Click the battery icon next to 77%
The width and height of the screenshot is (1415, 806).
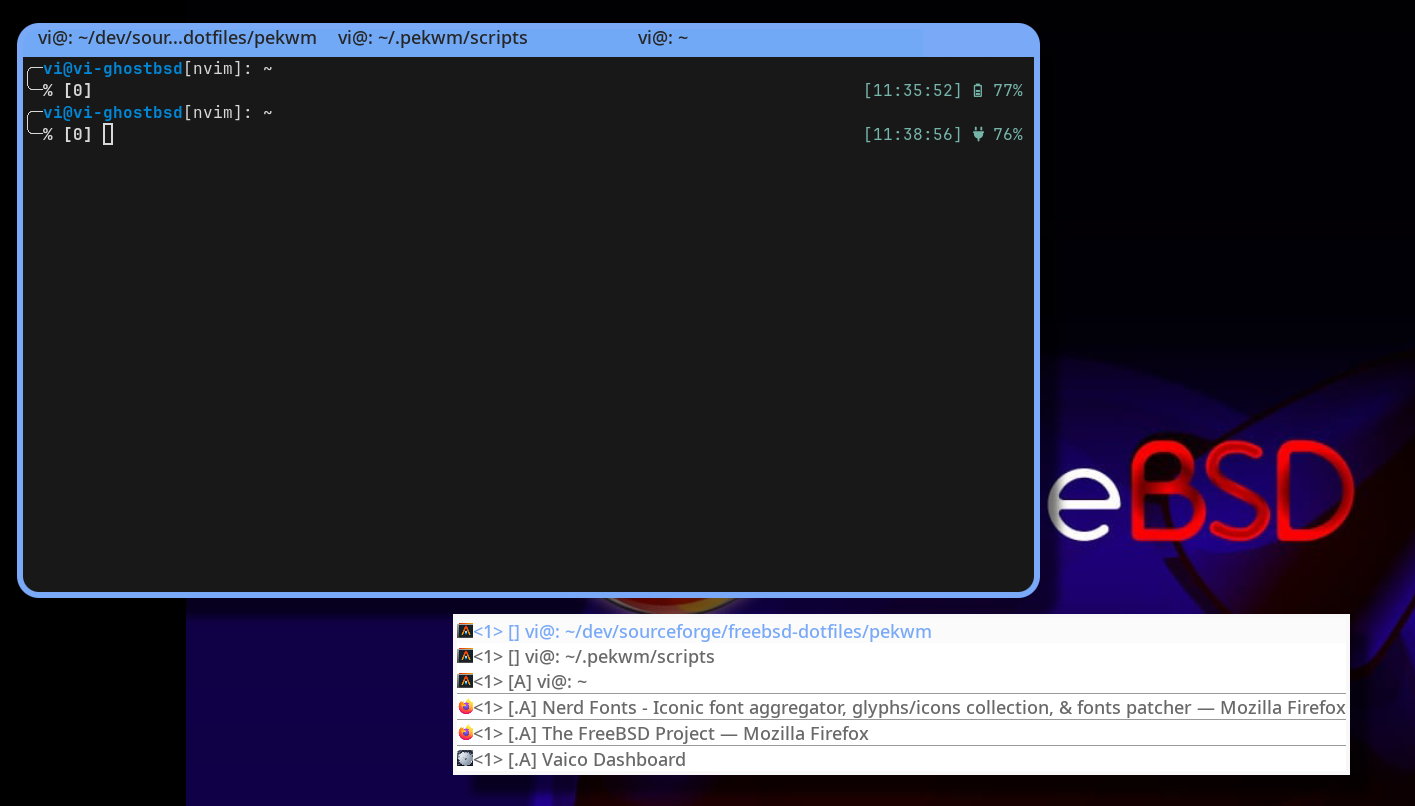pos(978,91)
